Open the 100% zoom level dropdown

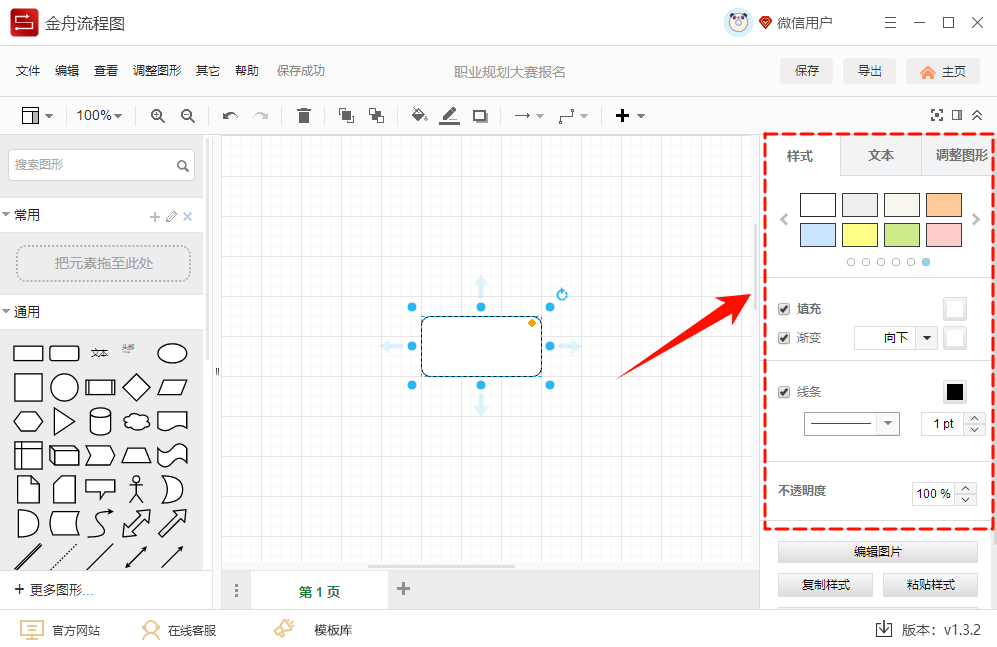(99, 115)
